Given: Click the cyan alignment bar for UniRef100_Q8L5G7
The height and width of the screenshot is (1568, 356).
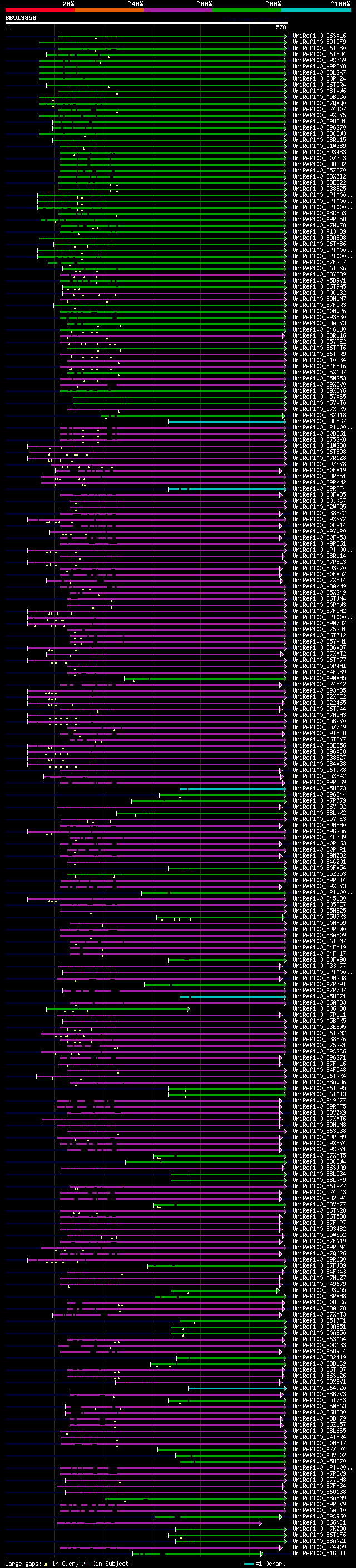Looking at the screenshot, I should click(x=227, y=421).
